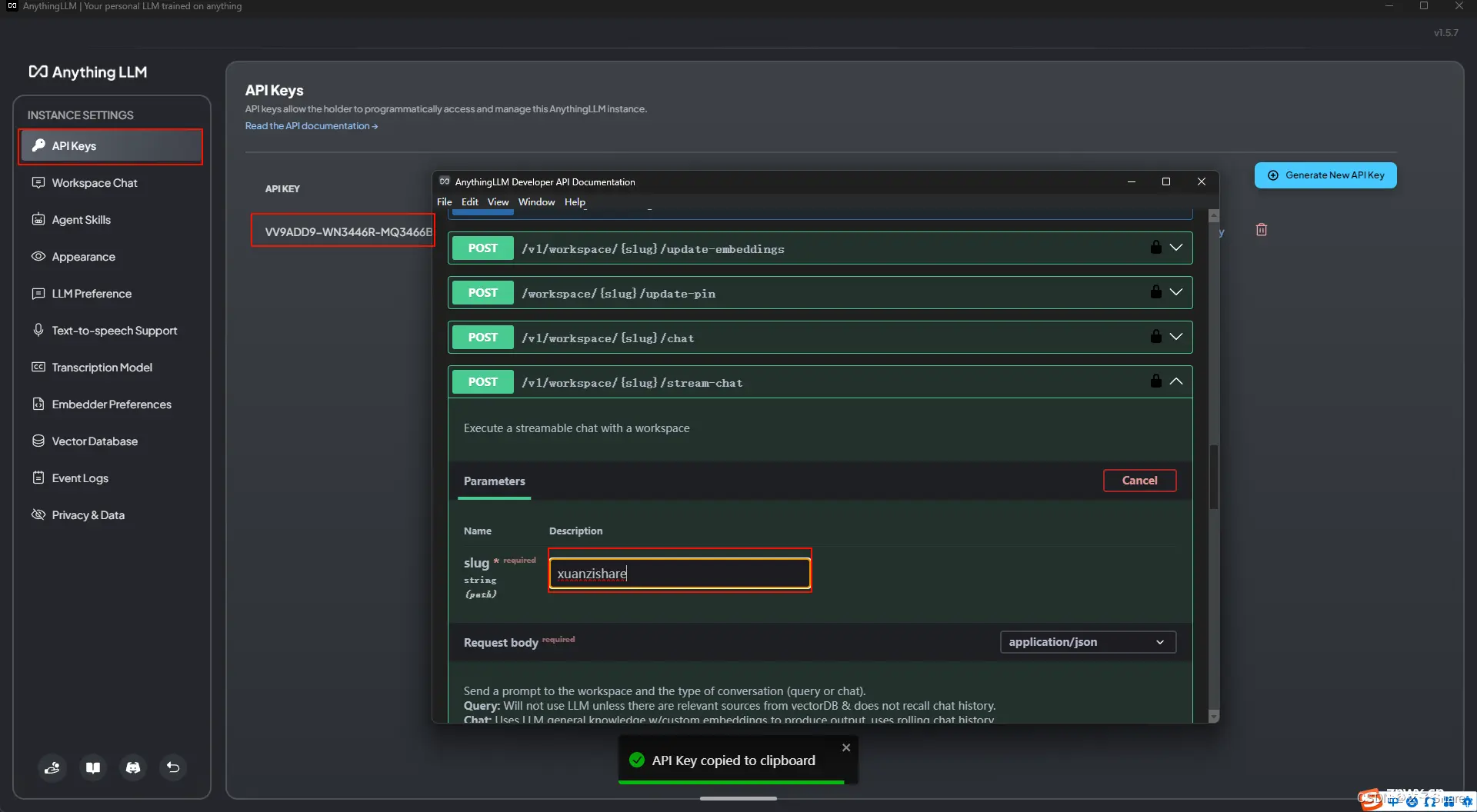
Task: Open Read the API documentation link
Action: 312,126
